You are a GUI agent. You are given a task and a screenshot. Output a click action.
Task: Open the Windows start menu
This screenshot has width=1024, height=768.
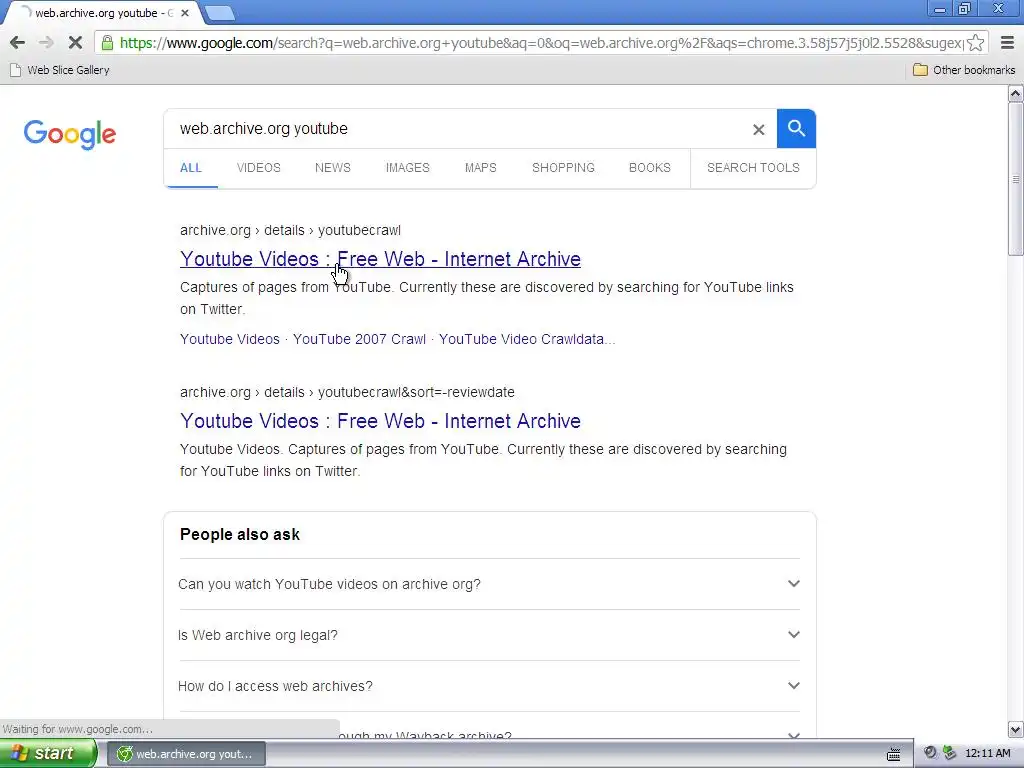[48, 753]
